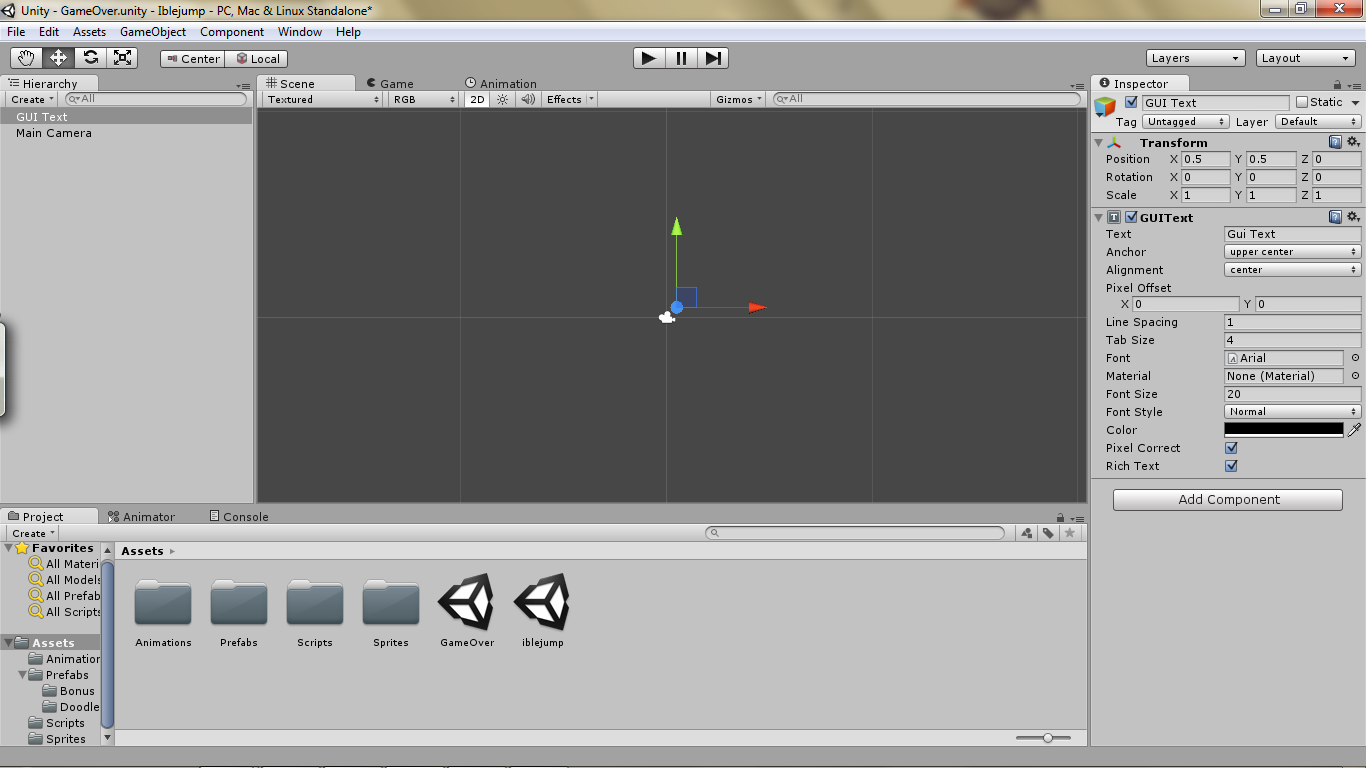The width and height of the screenshot is (1366, 768).
Task: Toggle scene lighting with the sun icon
Action: 503,99
